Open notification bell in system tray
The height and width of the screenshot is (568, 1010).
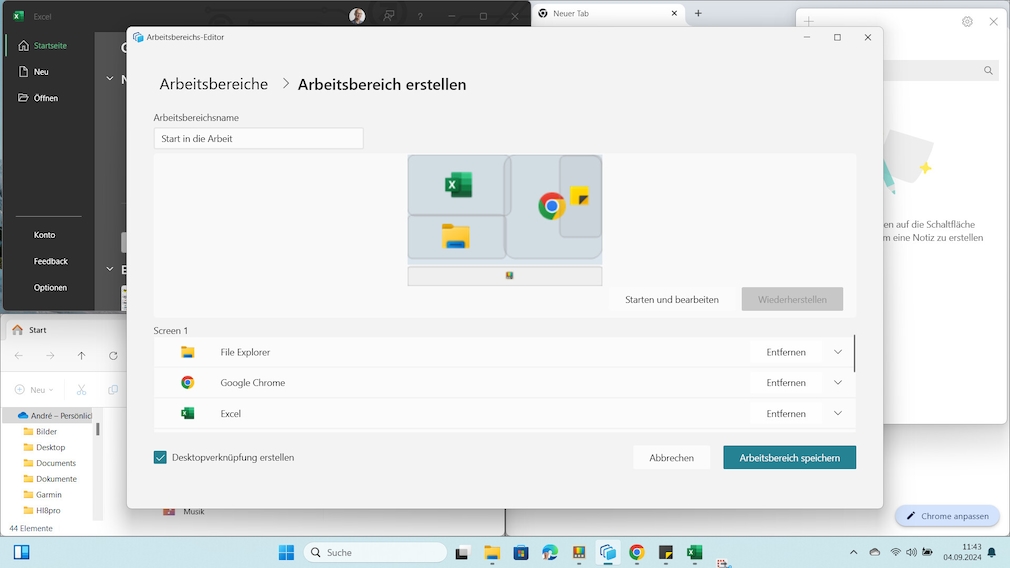tap(992, 553)
